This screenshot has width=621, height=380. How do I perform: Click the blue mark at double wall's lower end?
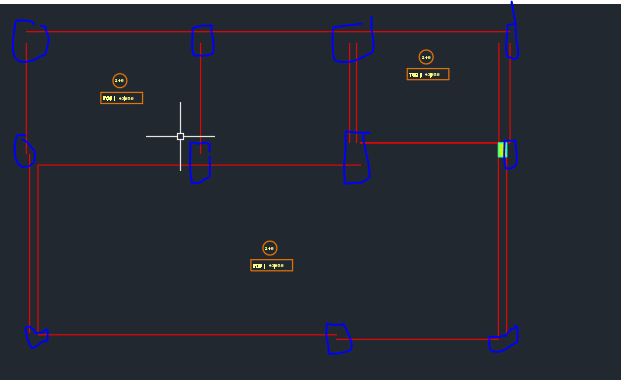(x=357, y=158)
